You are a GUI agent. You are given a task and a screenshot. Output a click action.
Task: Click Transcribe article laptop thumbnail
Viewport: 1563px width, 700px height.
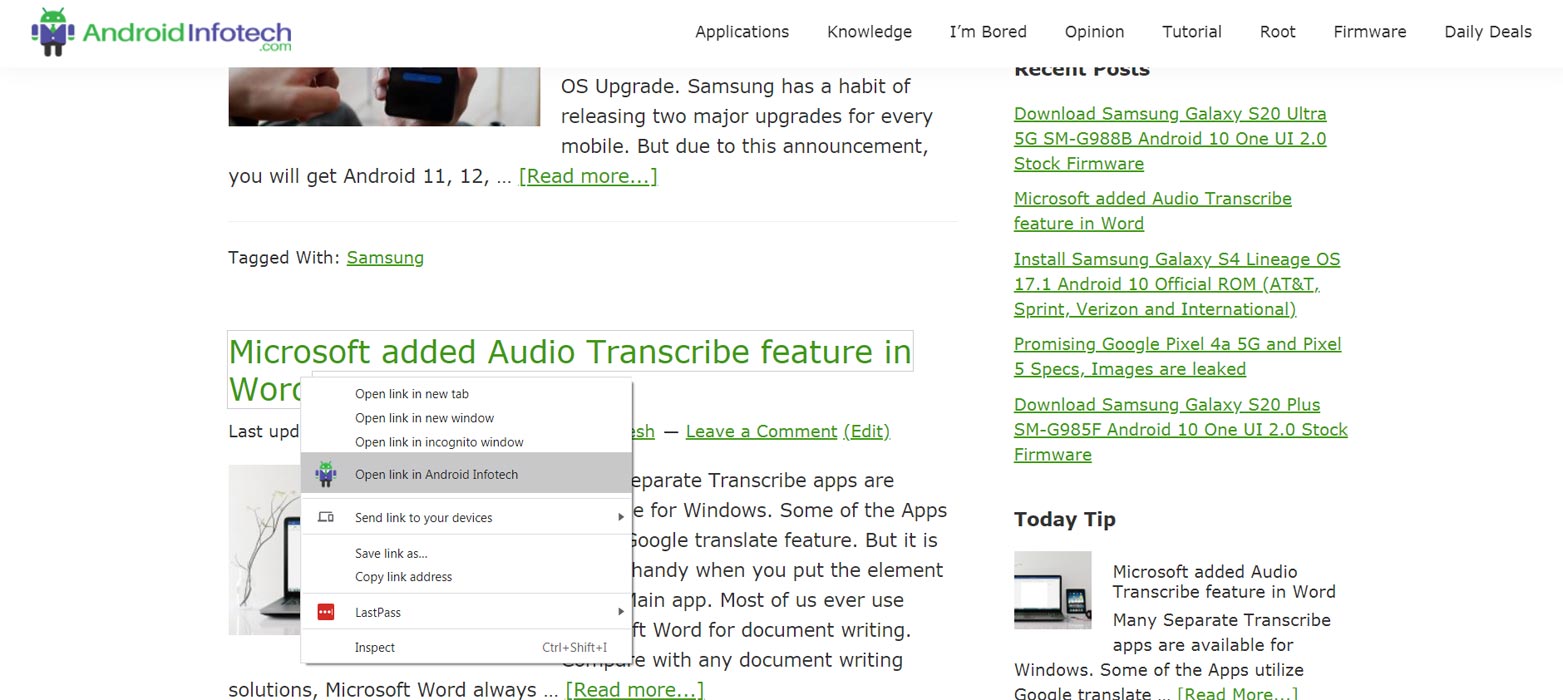(264, 550)
